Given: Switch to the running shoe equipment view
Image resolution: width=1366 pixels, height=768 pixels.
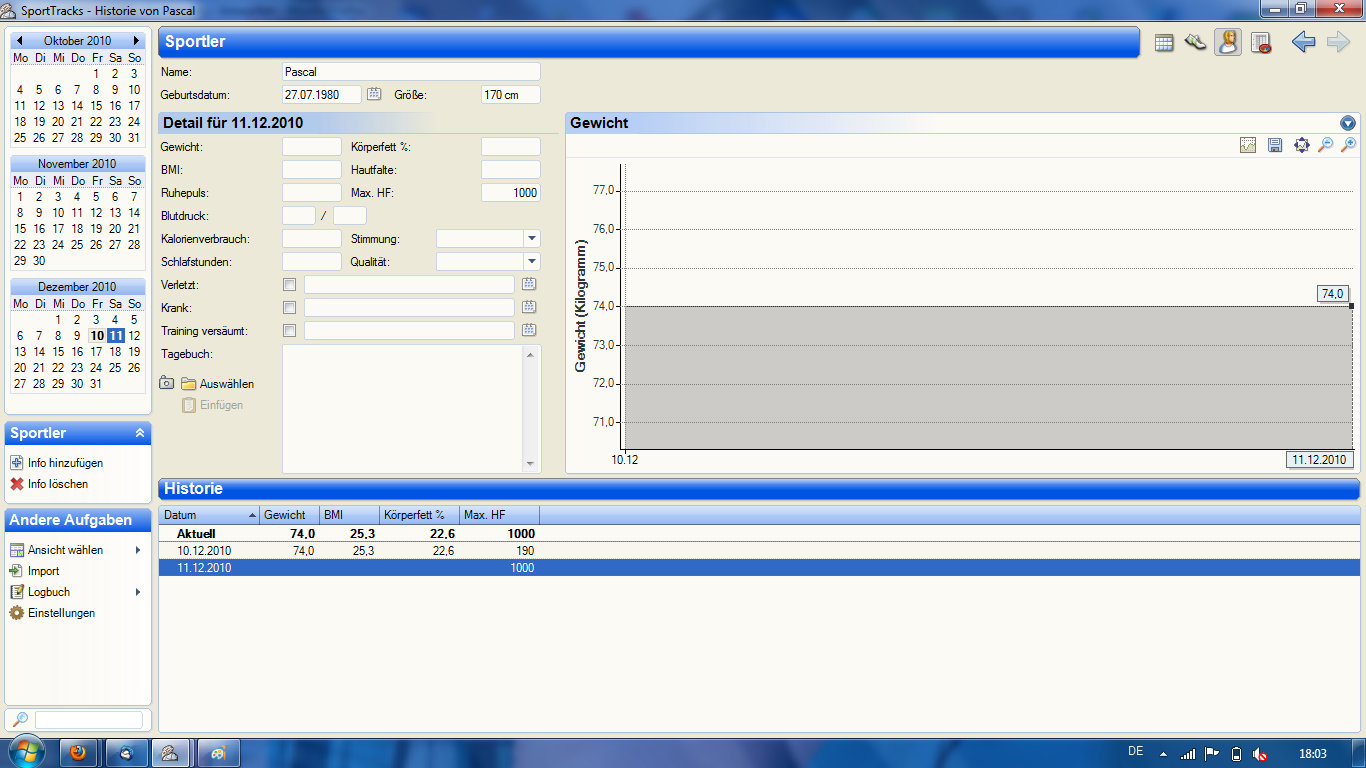Looking at the screenshot, I should 1195,43.
